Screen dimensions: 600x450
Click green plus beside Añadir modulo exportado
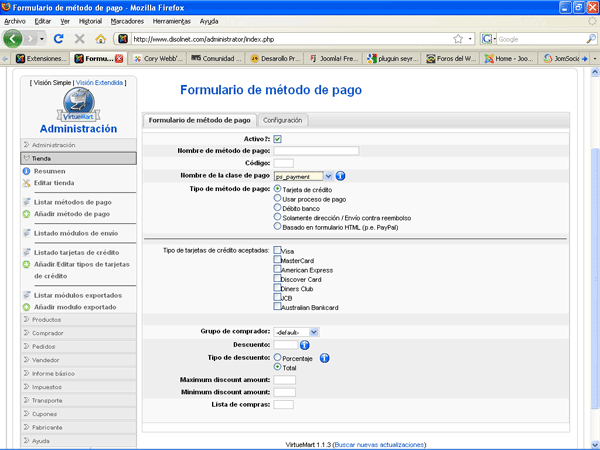26,307
